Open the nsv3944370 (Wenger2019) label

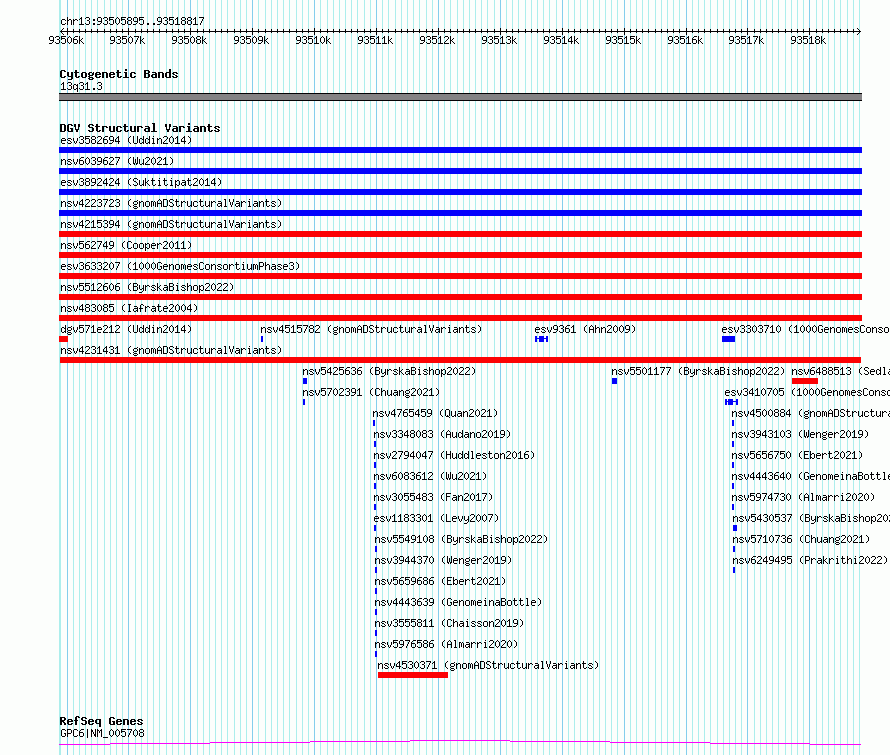point(443,560)
